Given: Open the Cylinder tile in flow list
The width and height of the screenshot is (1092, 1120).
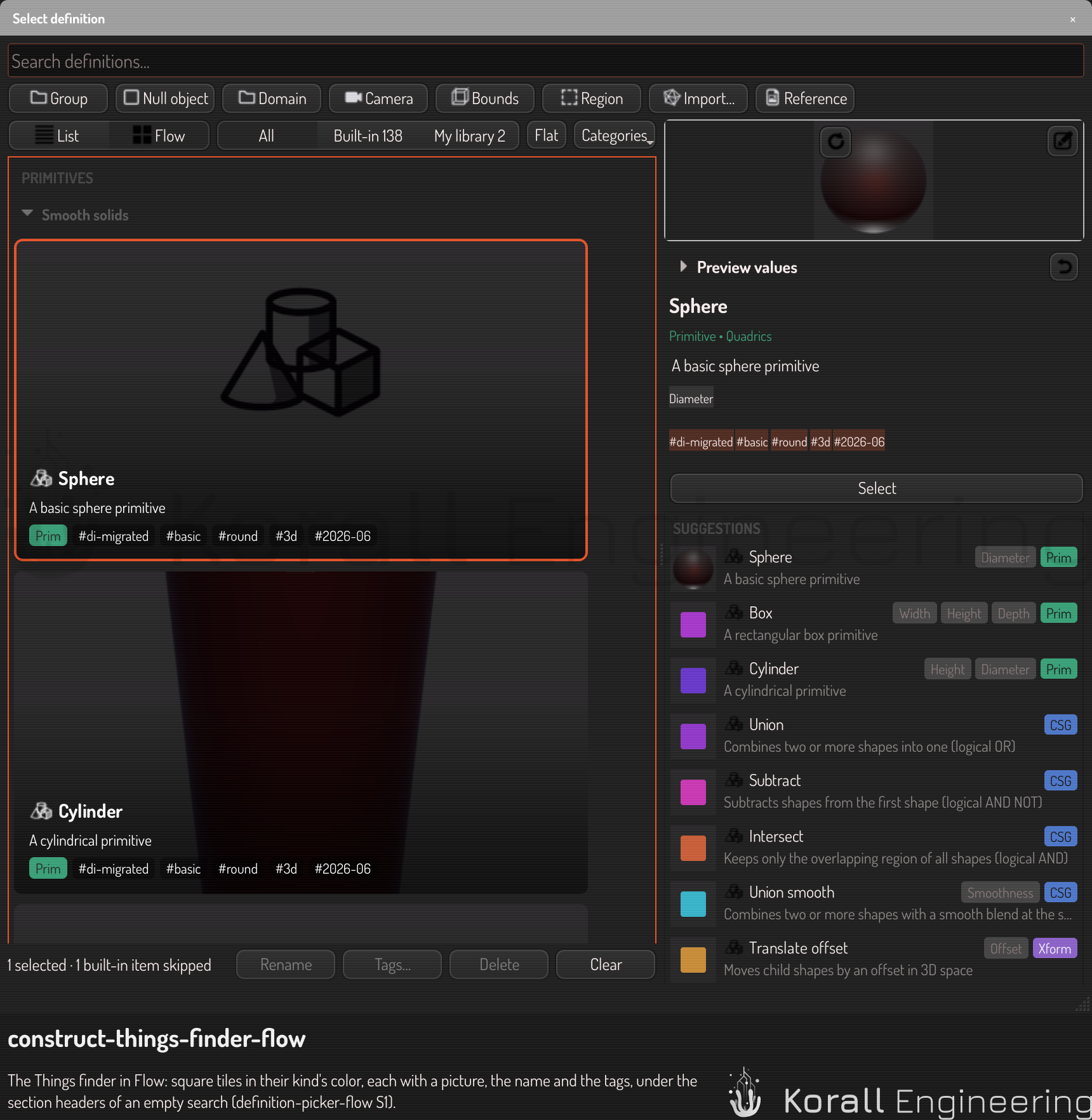Looking at the screenshot, I should [x=301, y=733].
